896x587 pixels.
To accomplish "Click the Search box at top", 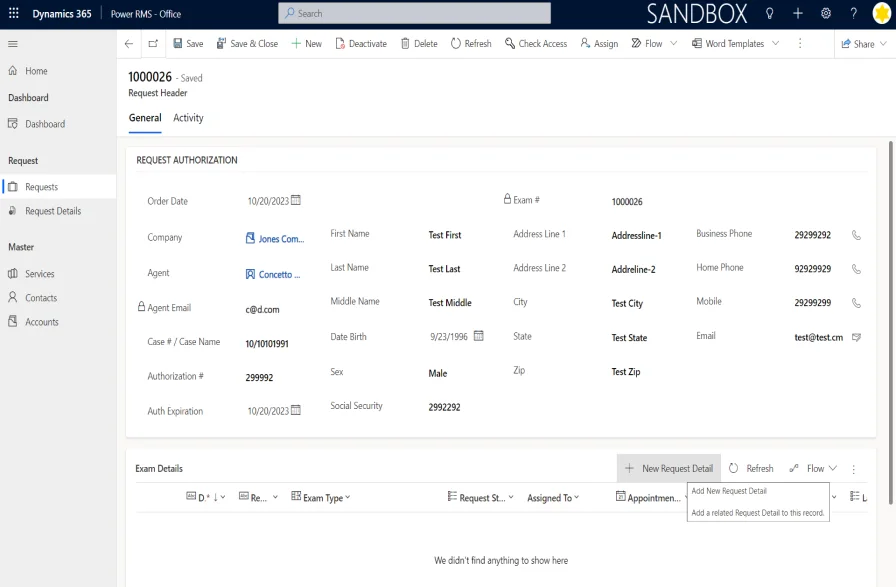I will [414, 13].
